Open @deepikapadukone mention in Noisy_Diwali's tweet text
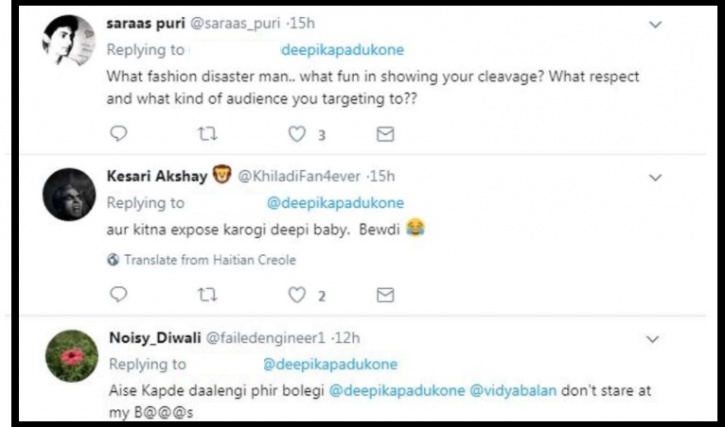 click(x=397, y=390)
